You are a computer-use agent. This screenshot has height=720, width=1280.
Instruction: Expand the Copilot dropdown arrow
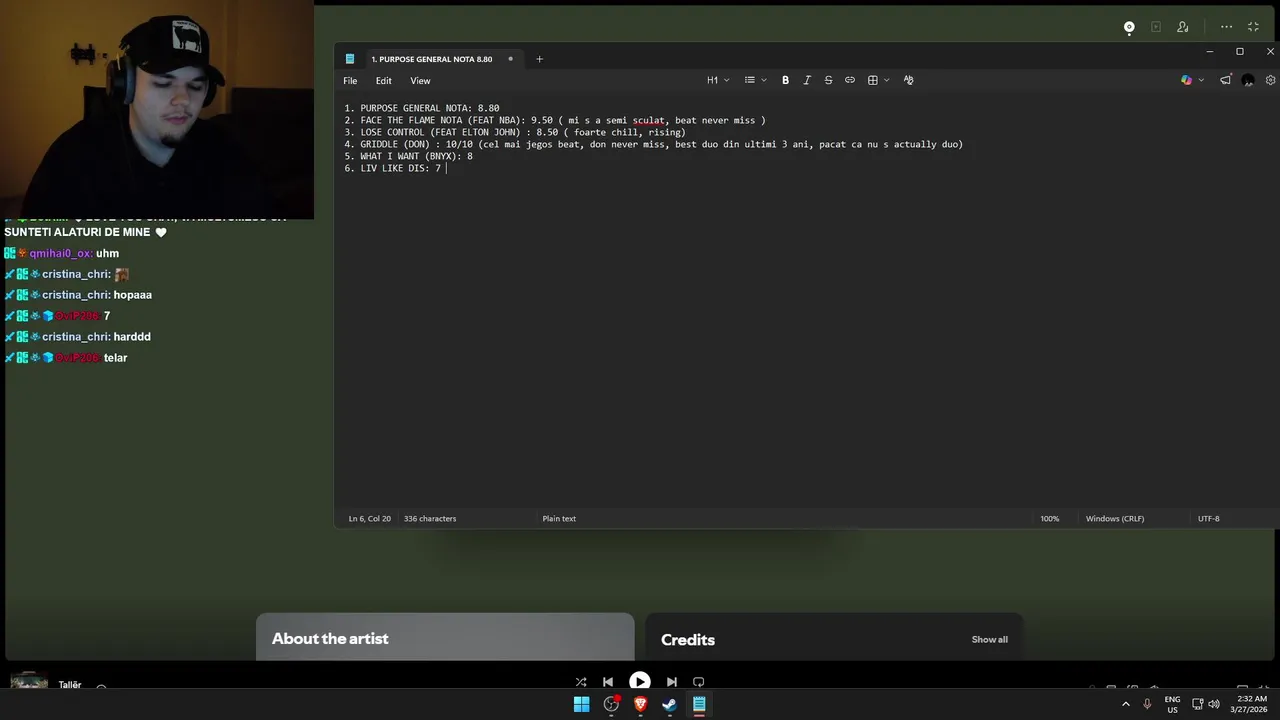(x=1201, y=80)
